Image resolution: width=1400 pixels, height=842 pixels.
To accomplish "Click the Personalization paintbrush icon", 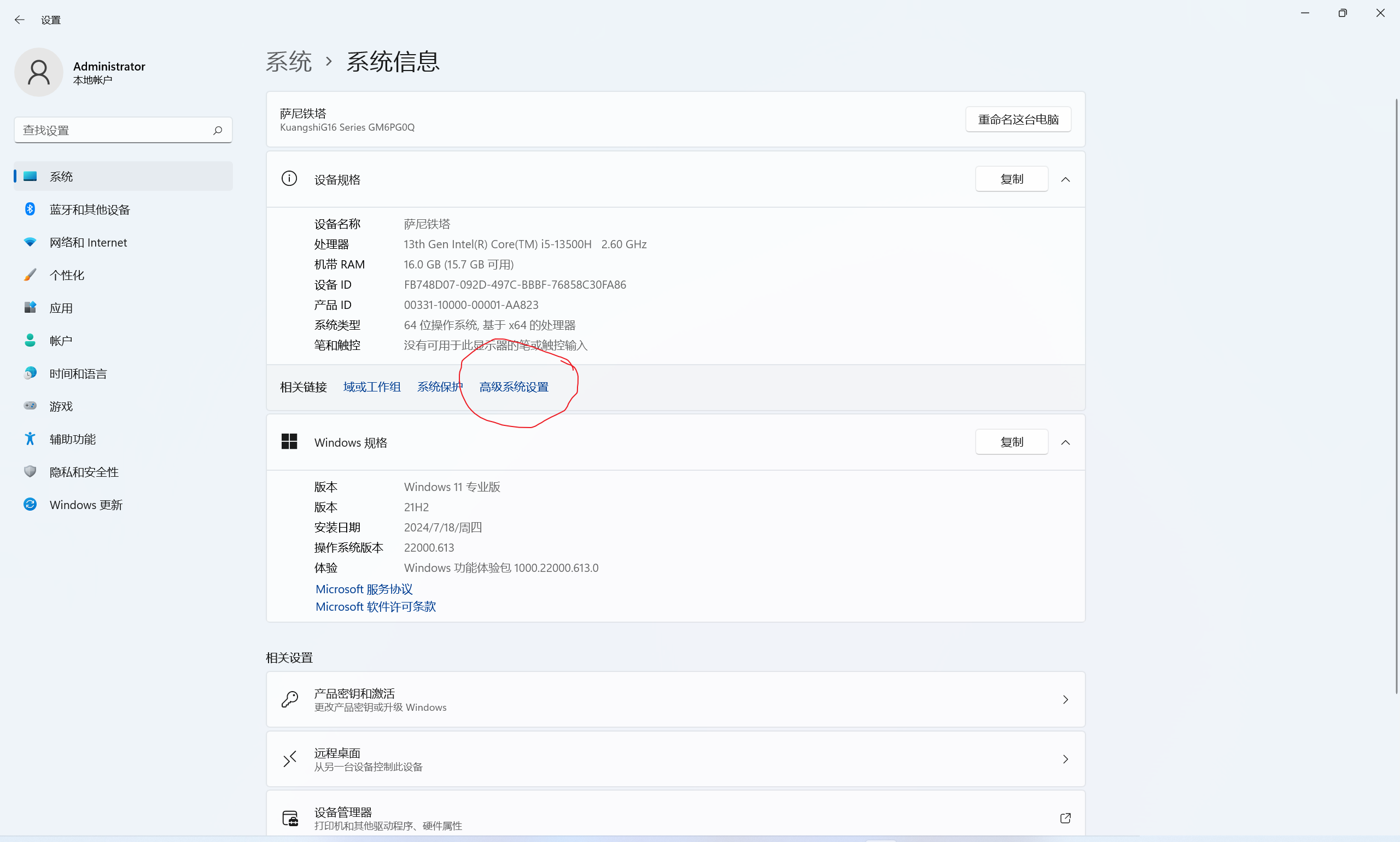I will [x=30, y=275].
